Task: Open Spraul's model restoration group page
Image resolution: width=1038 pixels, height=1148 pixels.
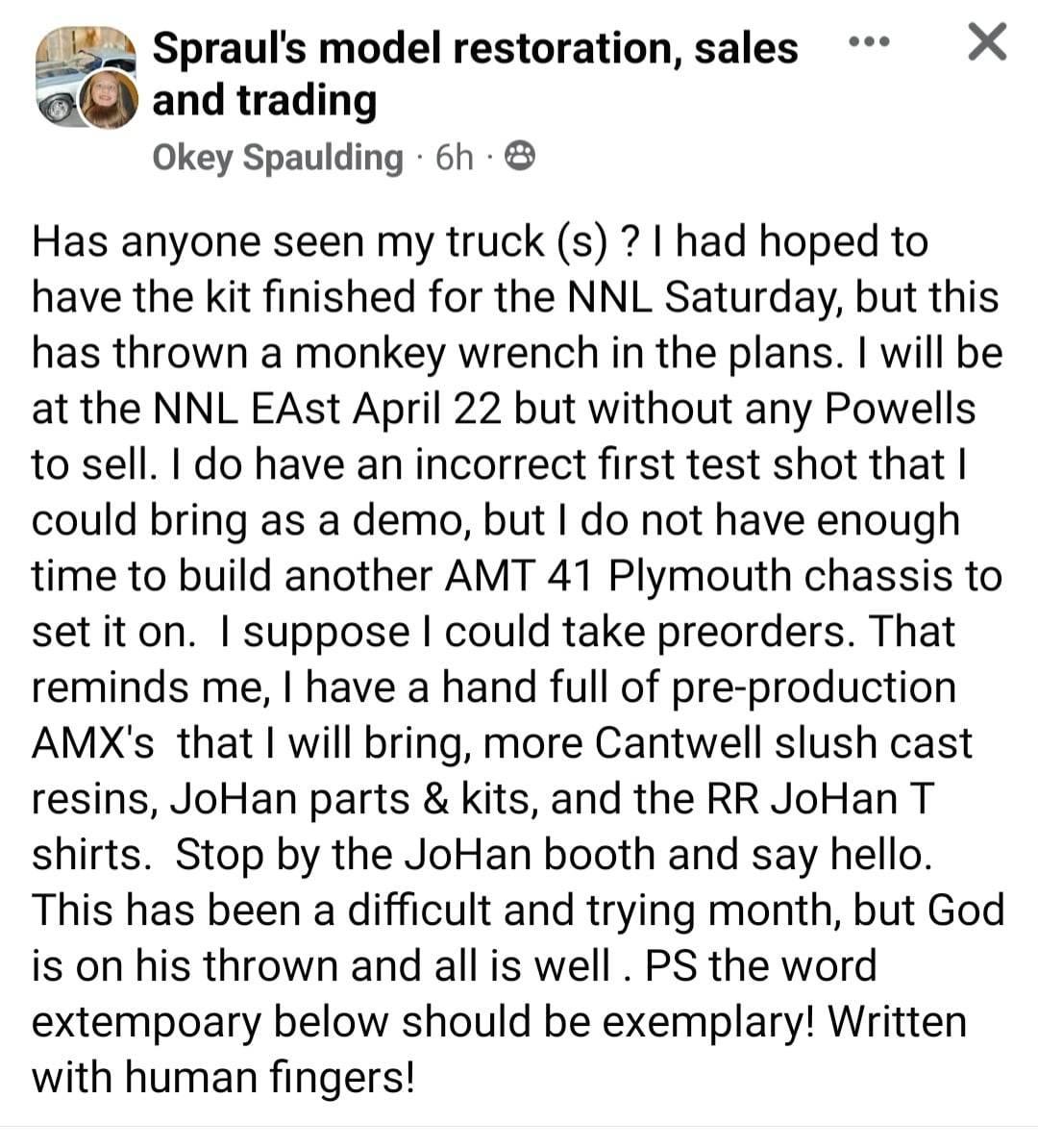Action: [x=475, y=74]
